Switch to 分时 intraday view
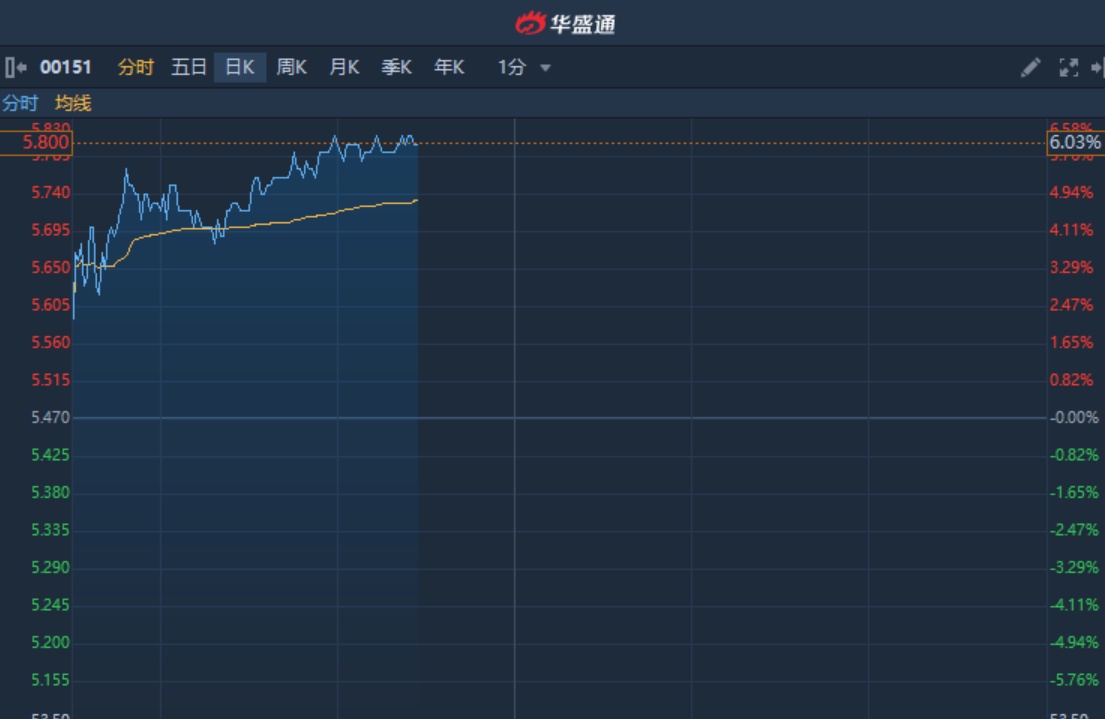1105x719 pixels. pos(136,68)
